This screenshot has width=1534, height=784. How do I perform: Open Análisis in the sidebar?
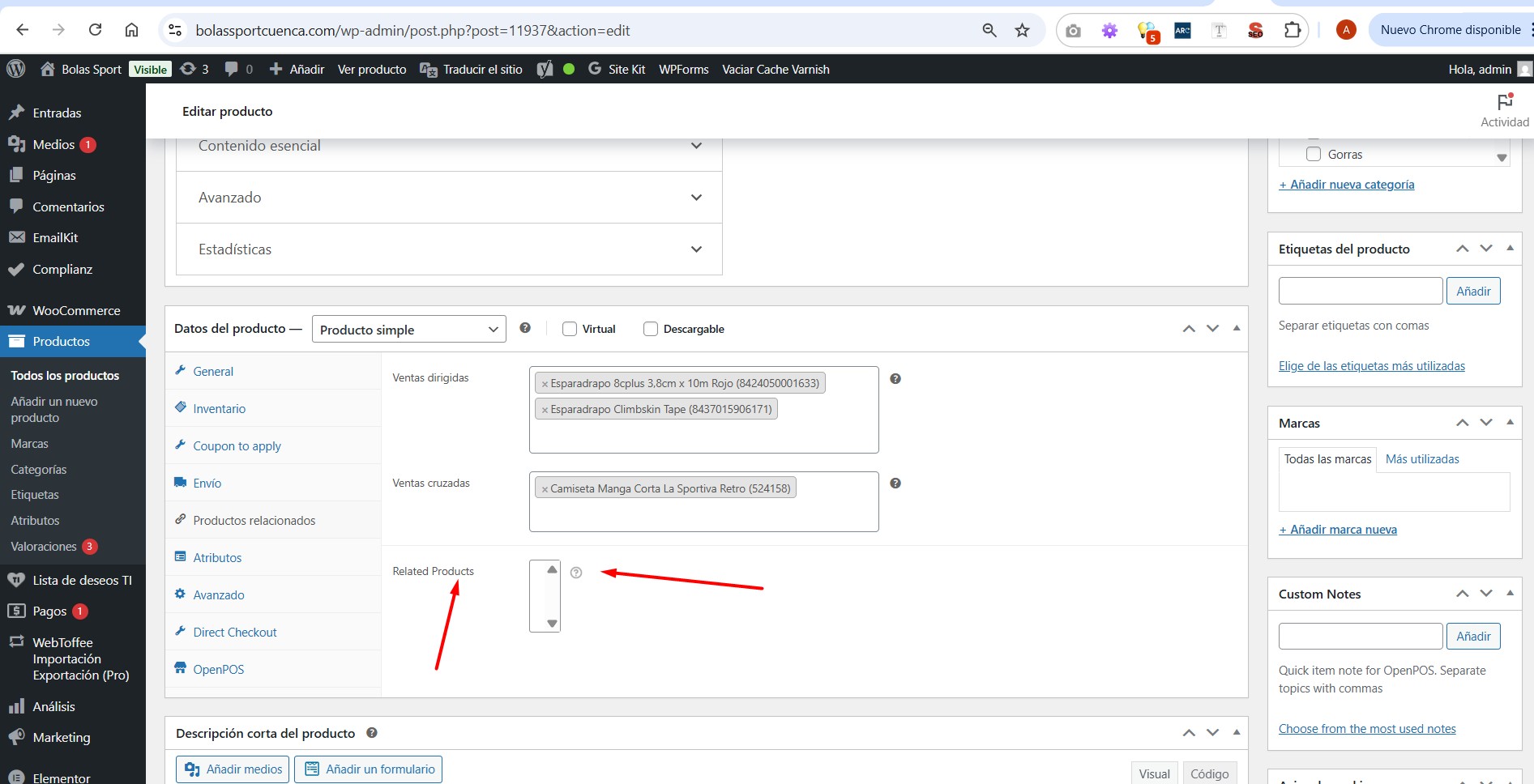[53, 706]
